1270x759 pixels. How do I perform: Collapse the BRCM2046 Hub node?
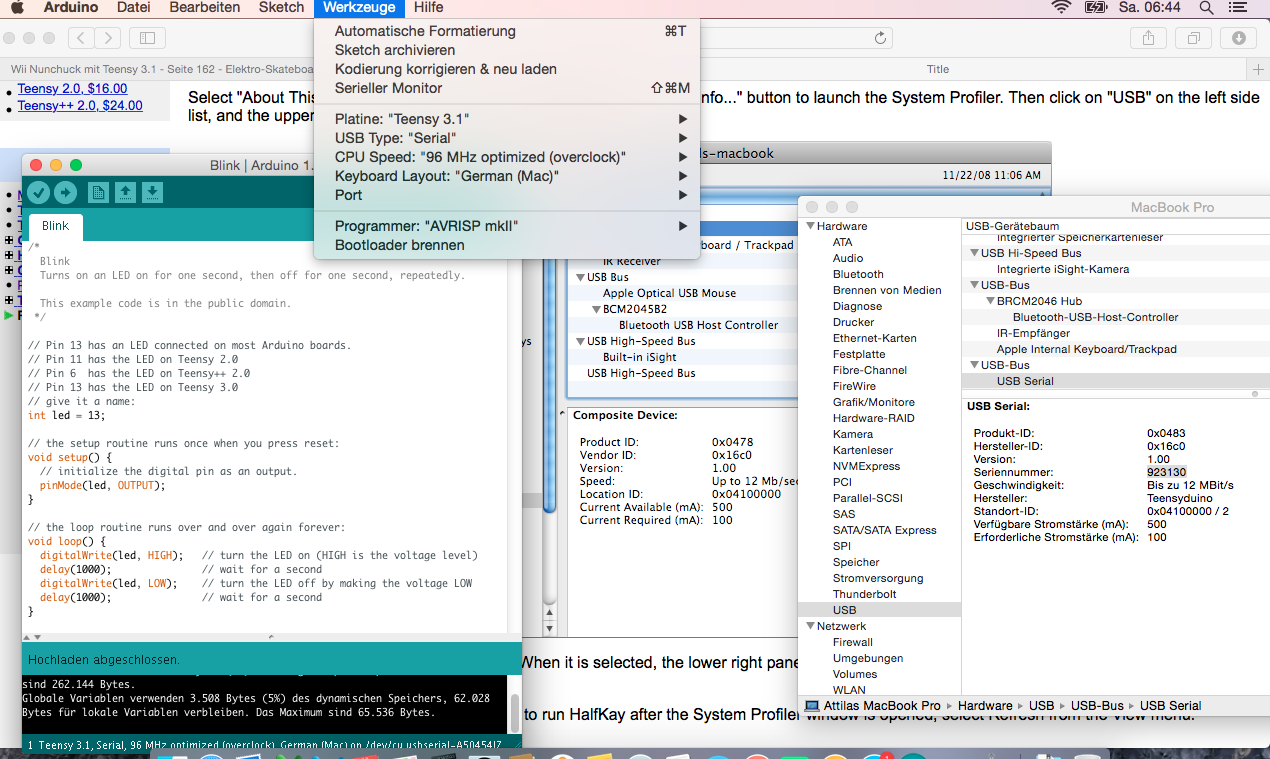(x=989, y=301)
